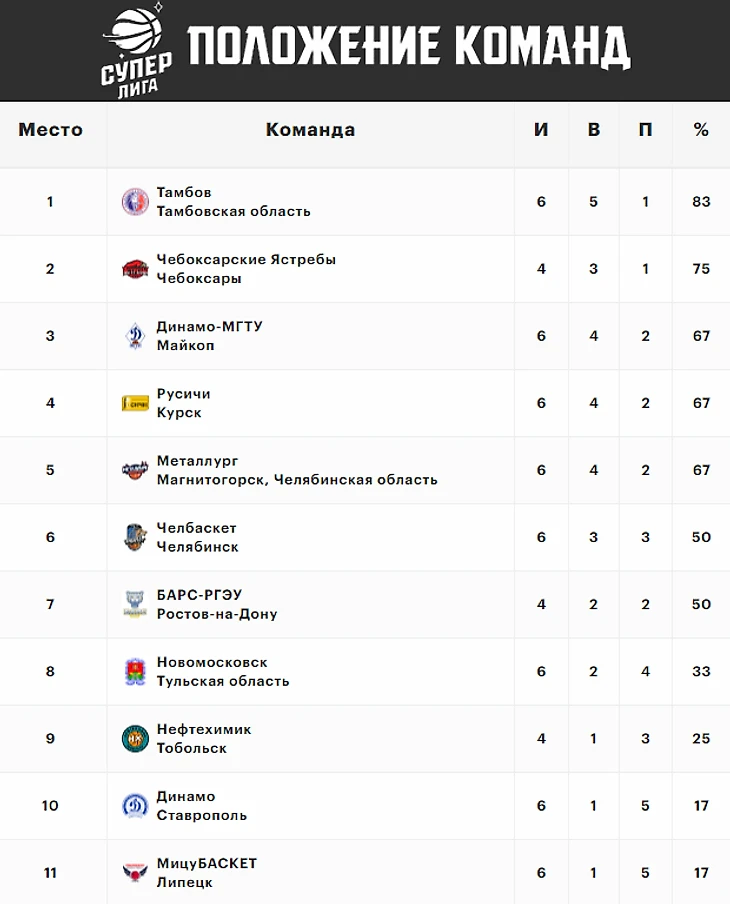Viewport: 730px width, 904px height.
Task: Click the Металлург Магнитогорск team logo
Action: [x=135, y=470]
